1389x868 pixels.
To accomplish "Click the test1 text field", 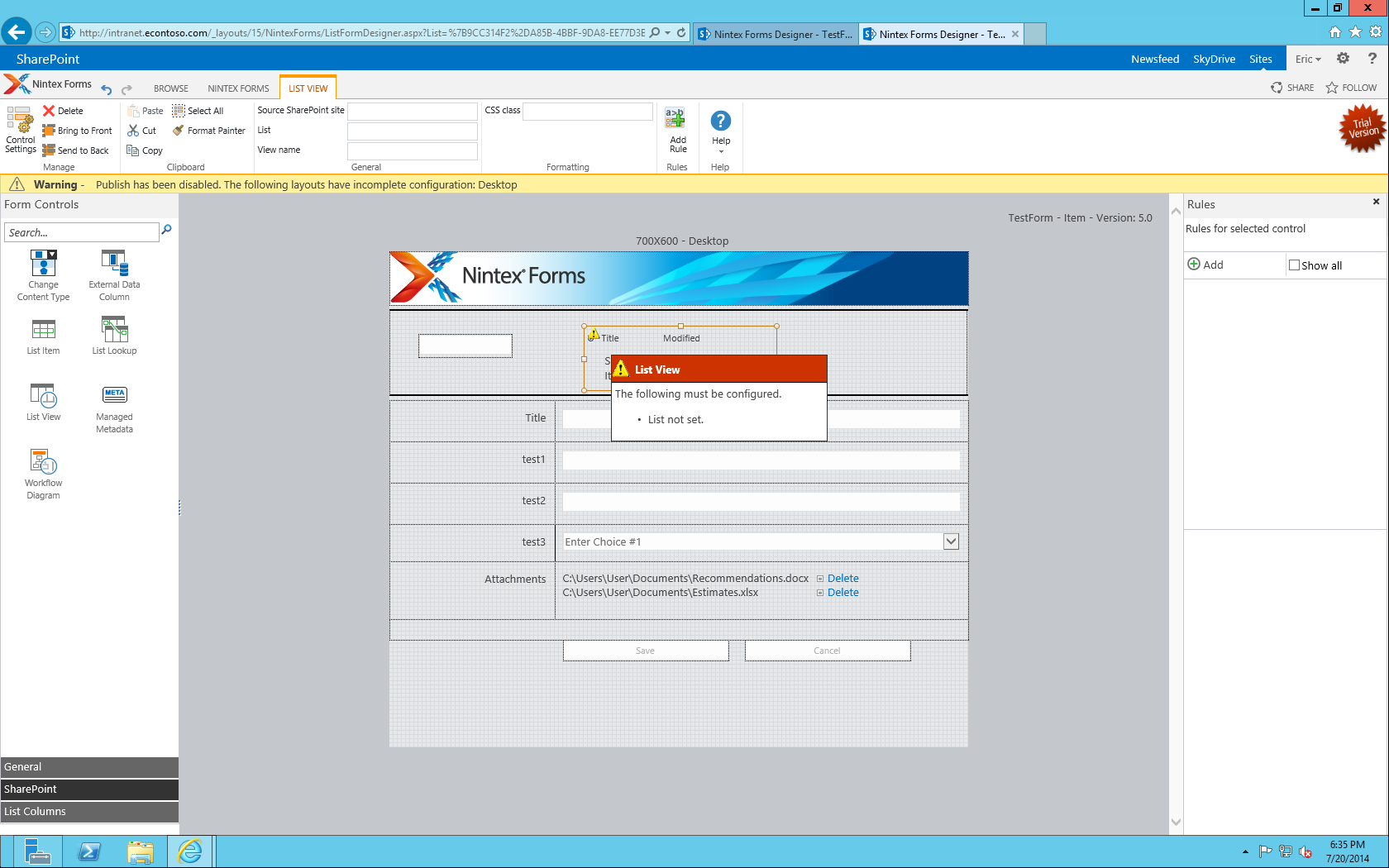I will (761, 460).
